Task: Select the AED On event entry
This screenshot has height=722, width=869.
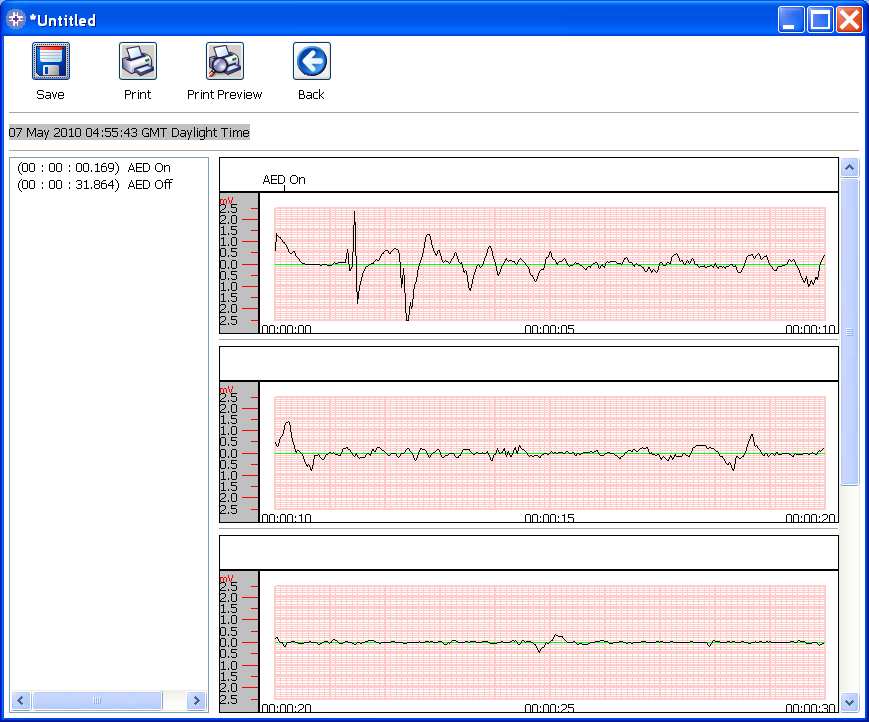Action: 94,167
